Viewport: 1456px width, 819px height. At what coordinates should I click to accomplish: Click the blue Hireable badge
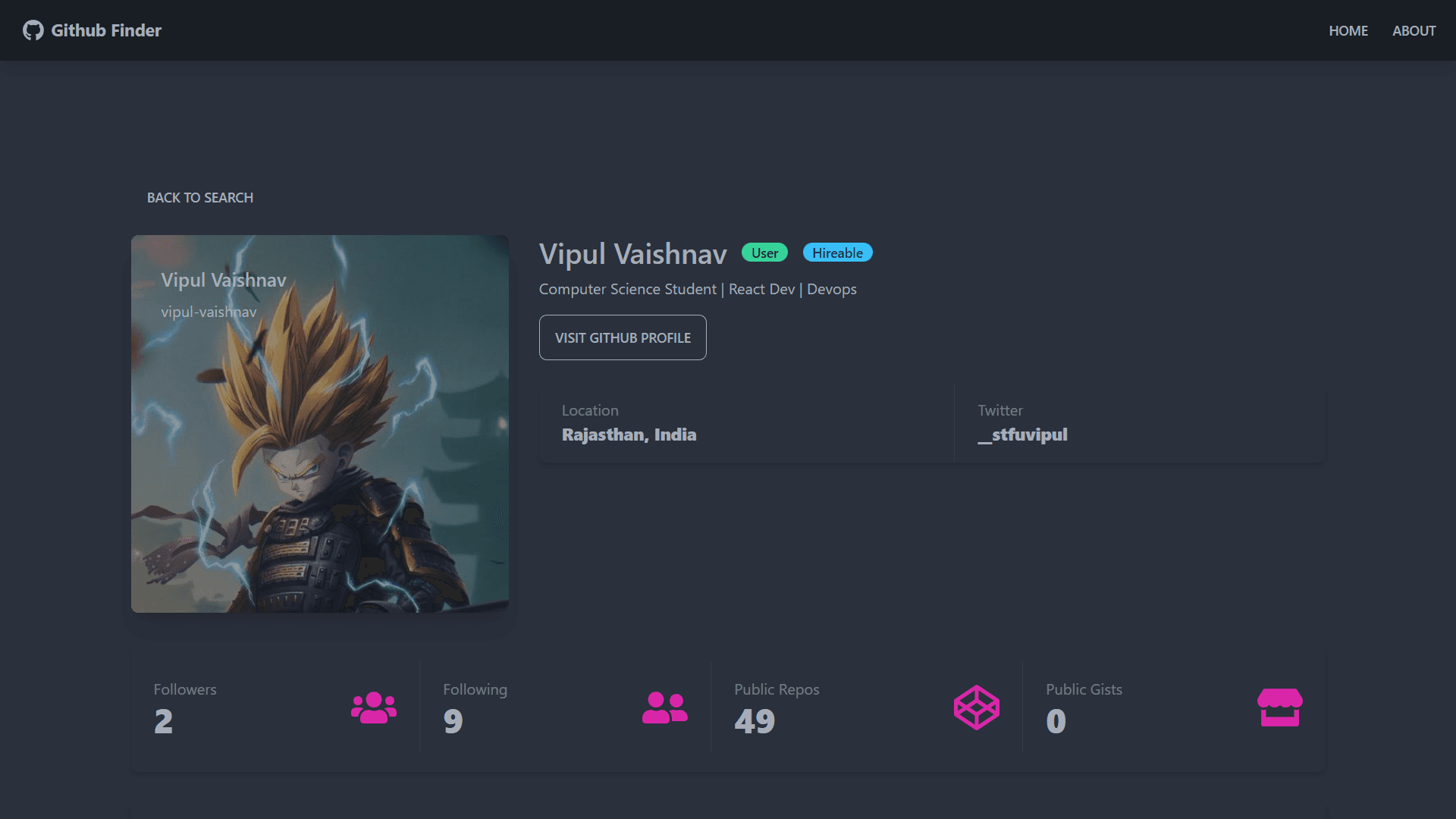pos(838,253)
